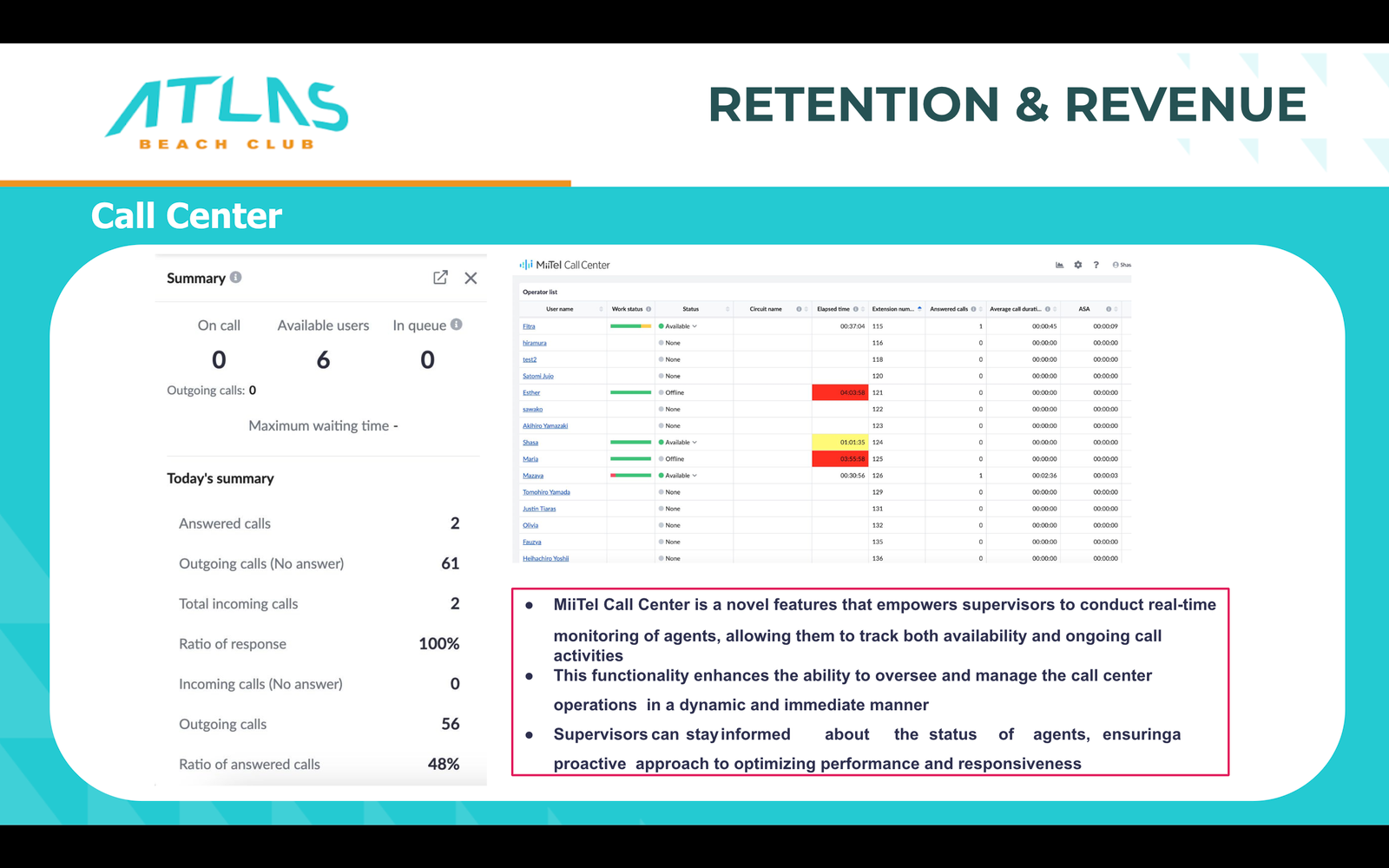The image size is (1389, 868).
Task: Open settings via the gear icon
Action: coord(1078,265)
